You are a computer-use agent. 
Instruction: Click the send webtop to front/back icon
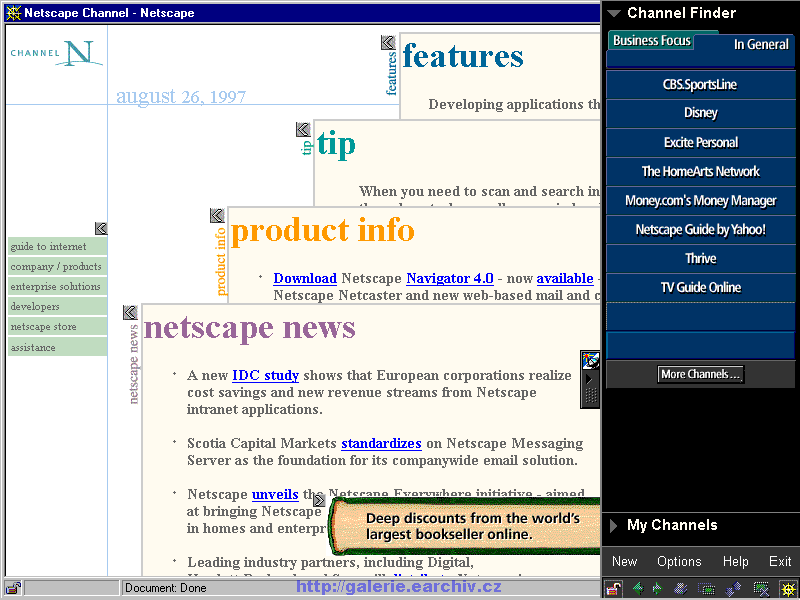coord(733,589)
